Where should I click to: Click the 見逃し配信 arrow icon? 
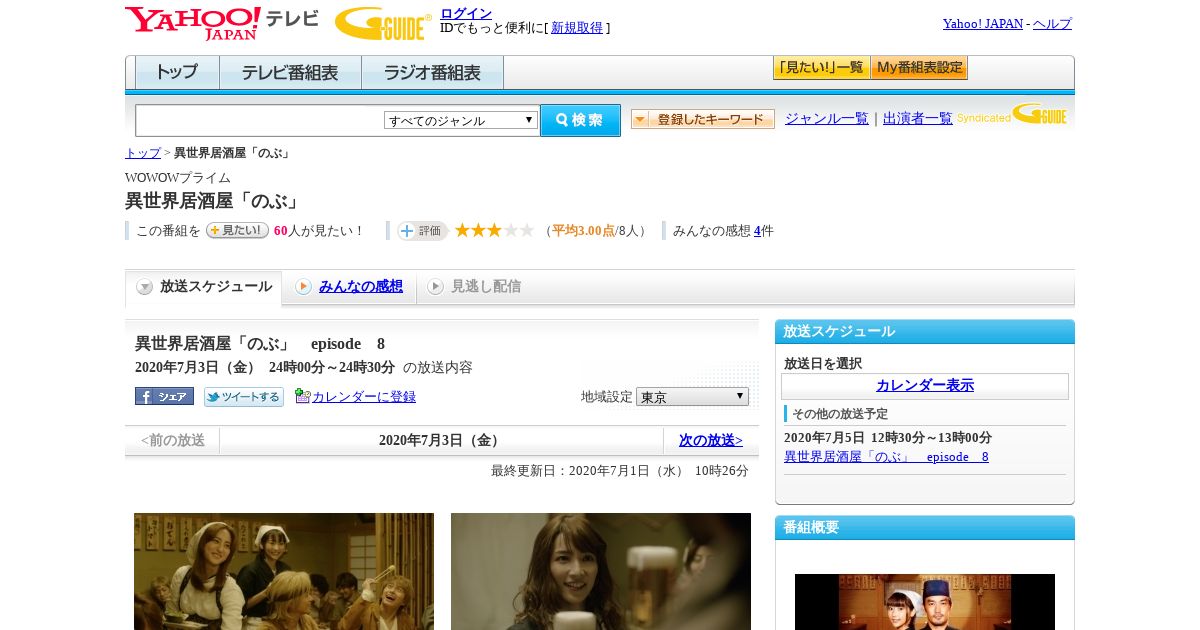[435, 287]
